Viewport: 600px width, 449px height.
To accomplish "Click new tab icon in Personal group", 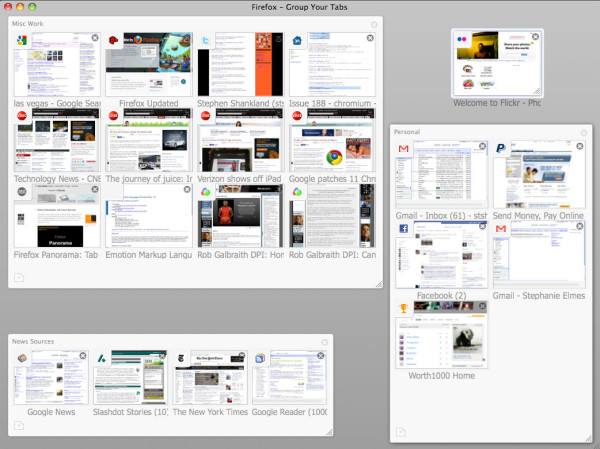I will [401, 431].
